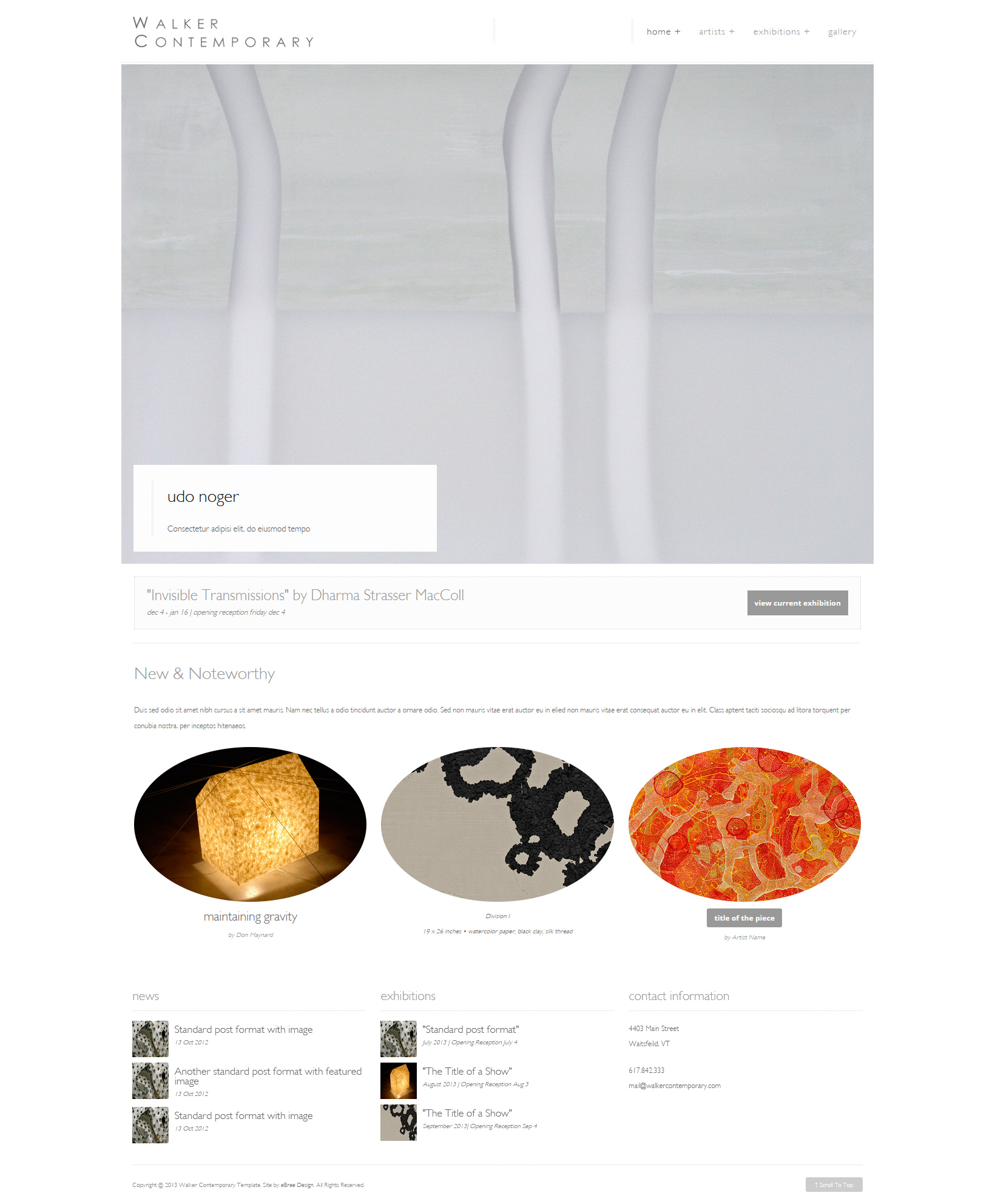Select the orange abstract artwork image
Image resolution: width=995 pixels, height=1204 pixels.
coord(744,824)
